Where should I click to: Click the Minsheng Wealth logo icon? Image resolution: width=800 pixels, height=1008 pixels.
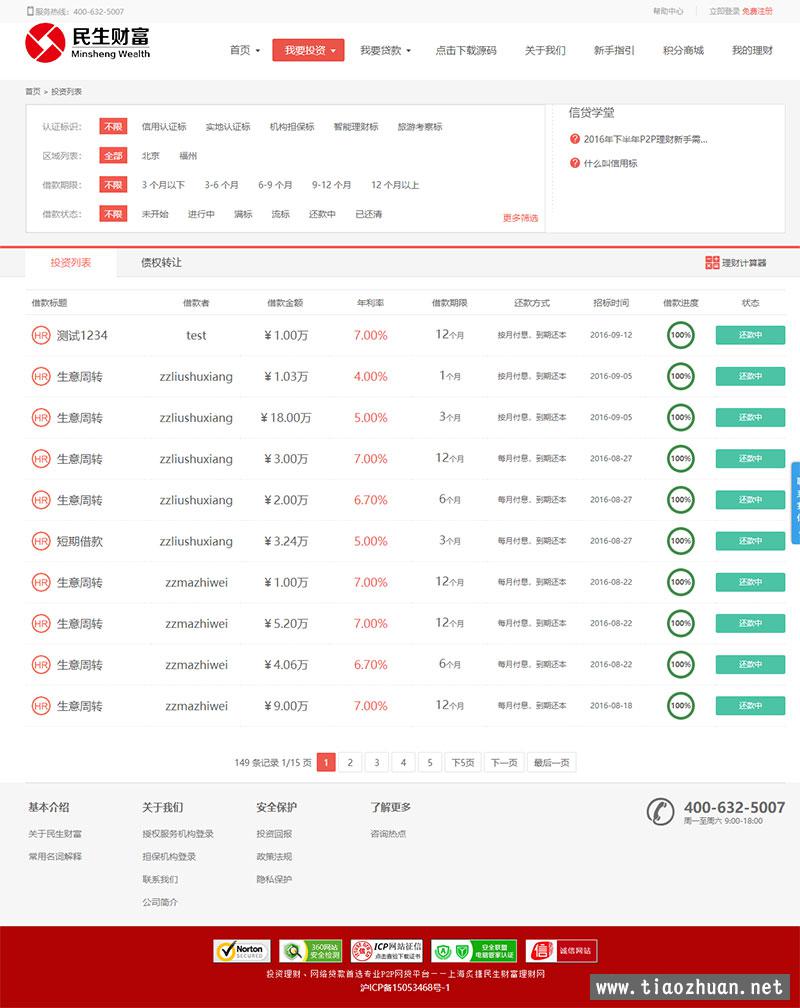(x=45, y=43)
